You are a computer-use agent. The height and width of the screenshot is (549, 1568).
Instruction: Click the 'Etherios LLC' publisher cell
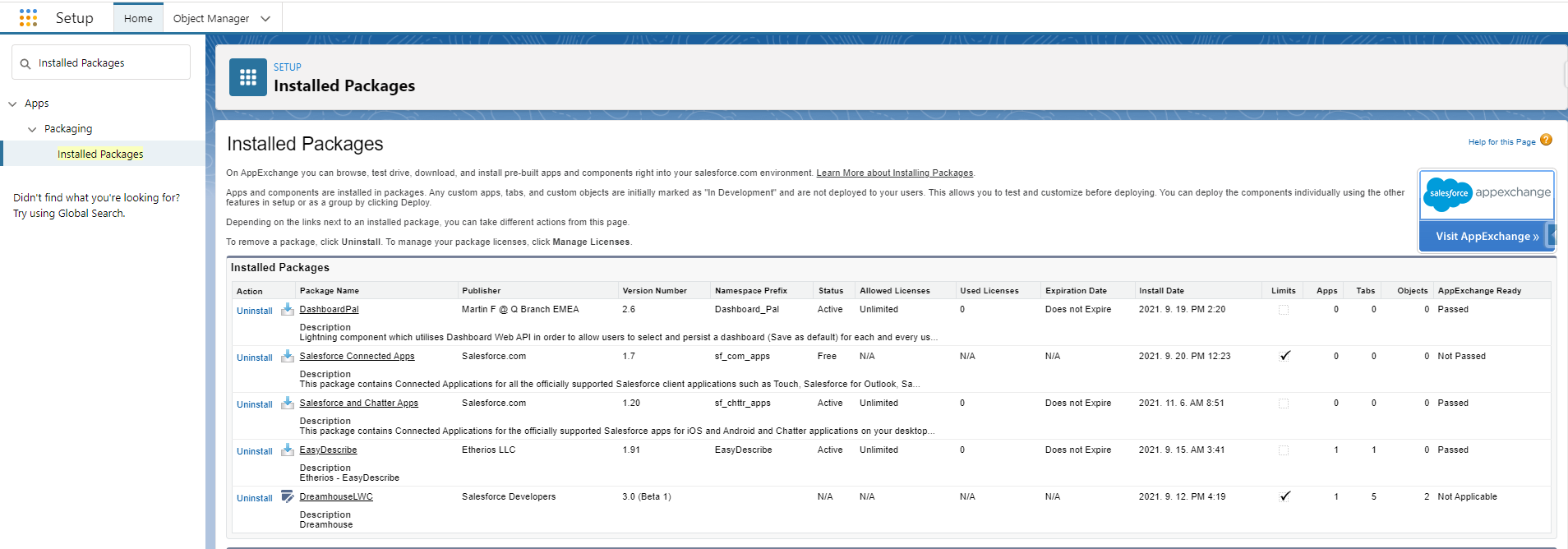pyautogui.click(x=488, y=450)
